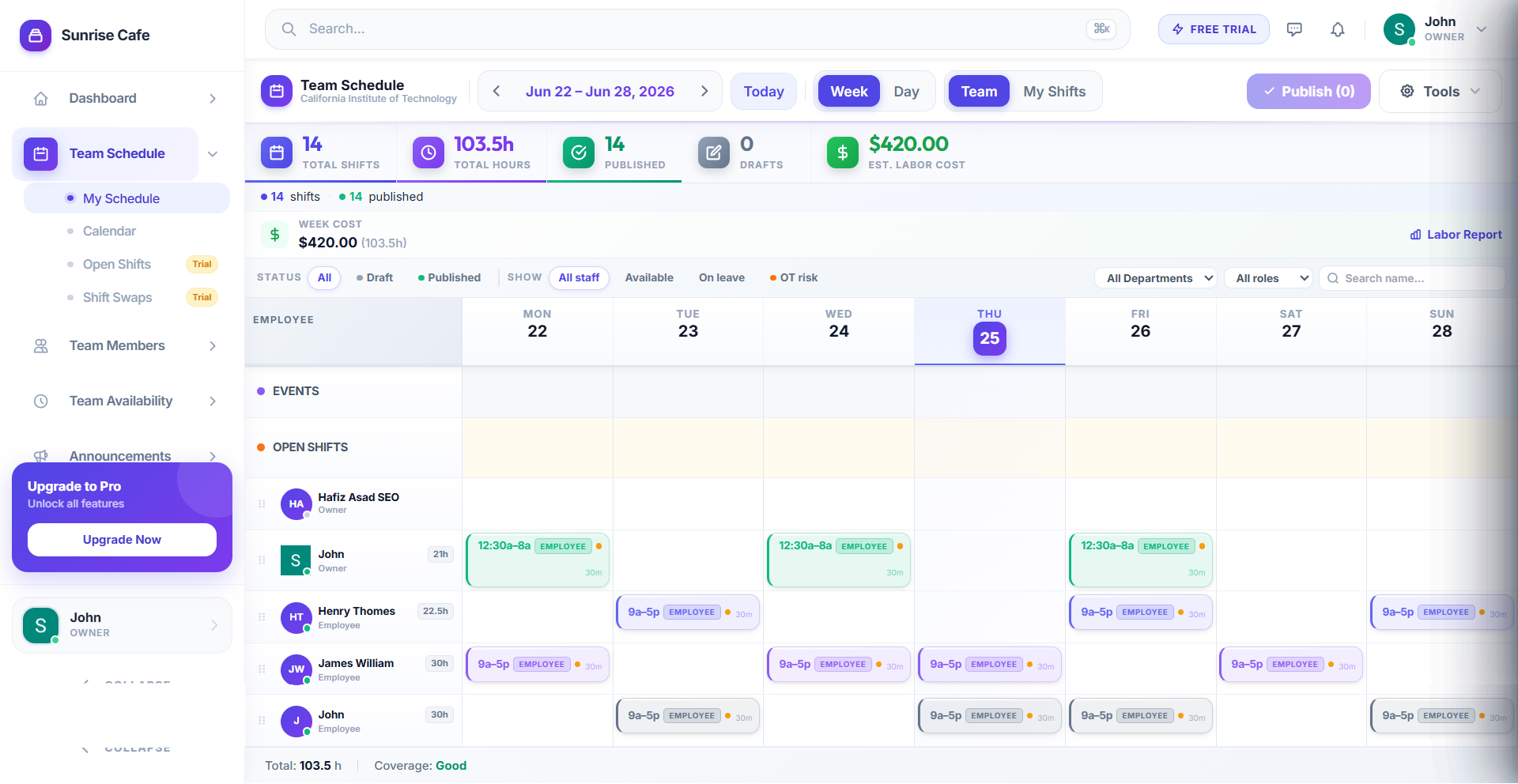Click Hafiz Asad SEO avatar
Screen dimensions: 1518x784
(296, 504)
